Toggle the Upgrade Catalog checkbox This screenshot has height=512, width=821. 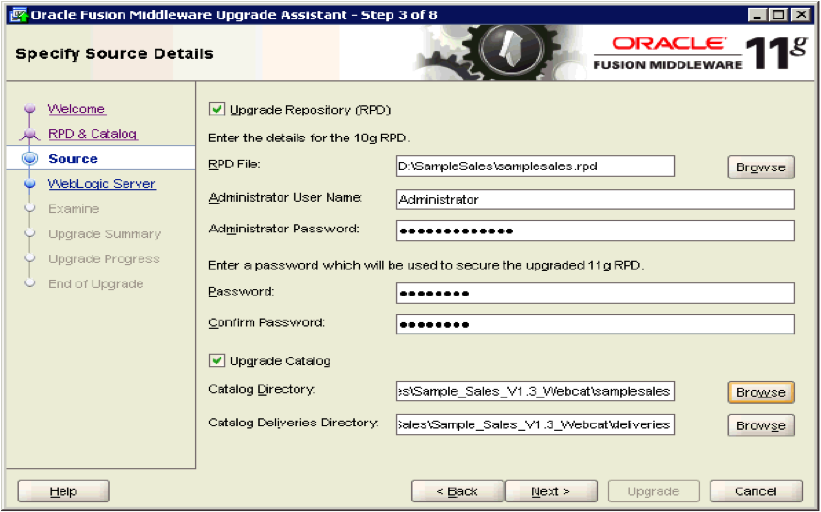coord(216,361)
